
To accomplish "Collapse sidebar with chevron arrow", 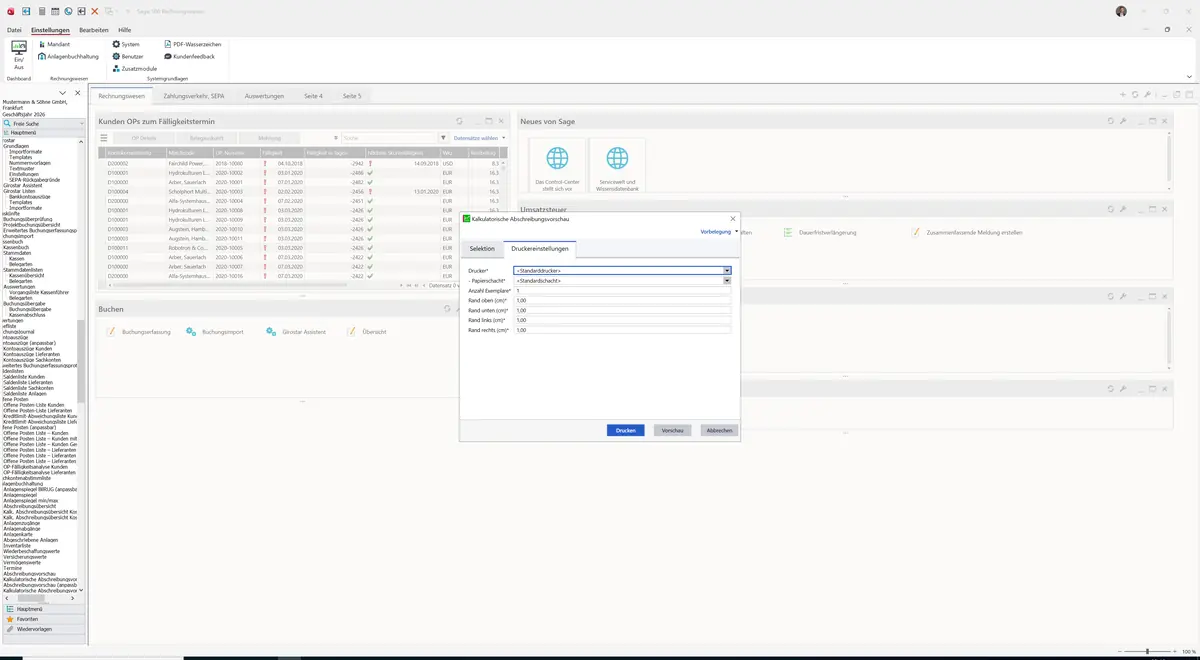I will click(x=63, y=93).
